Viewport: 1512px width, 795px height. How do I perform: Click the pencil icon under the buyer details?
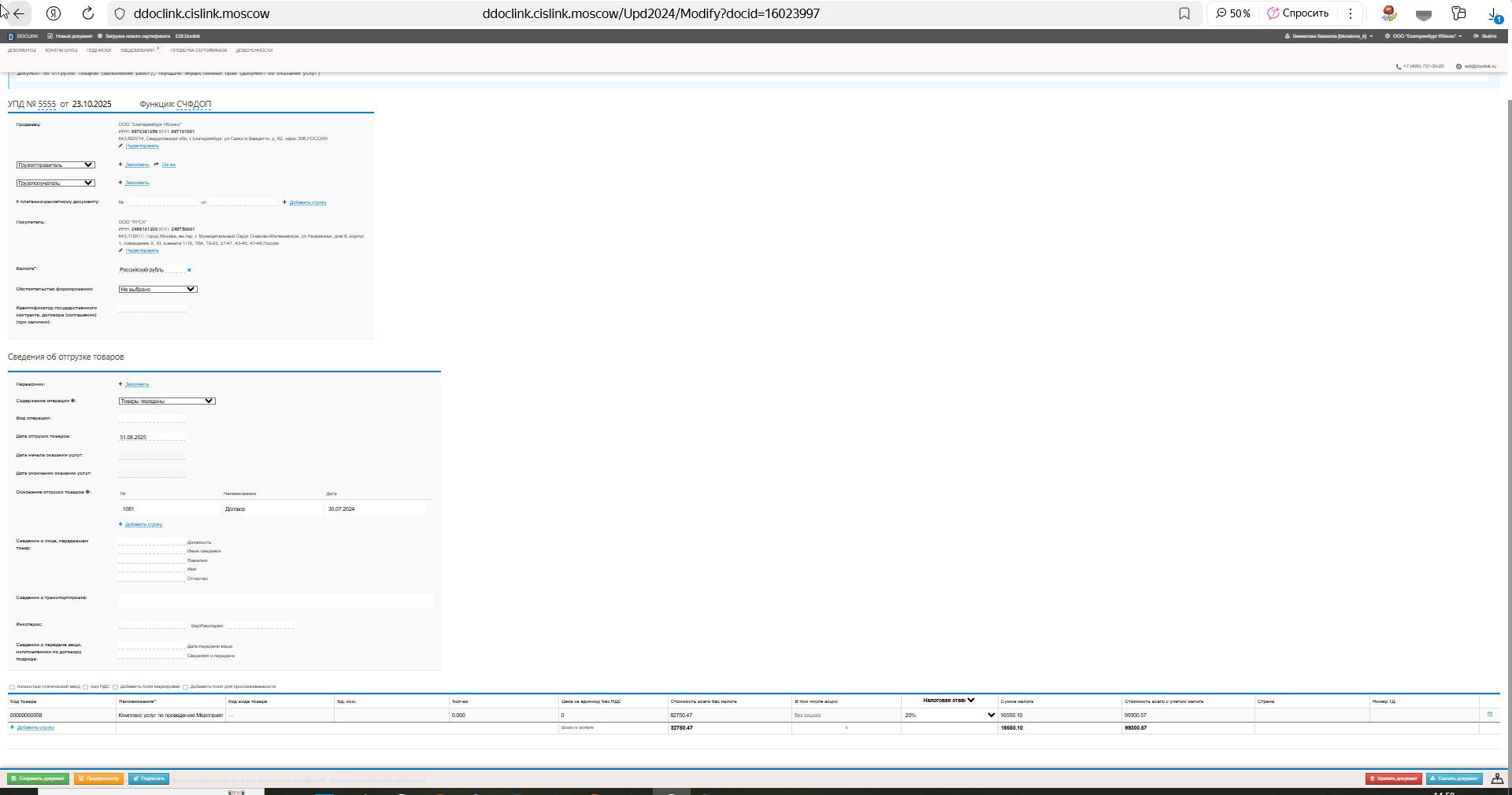click(x=120, y=250)
